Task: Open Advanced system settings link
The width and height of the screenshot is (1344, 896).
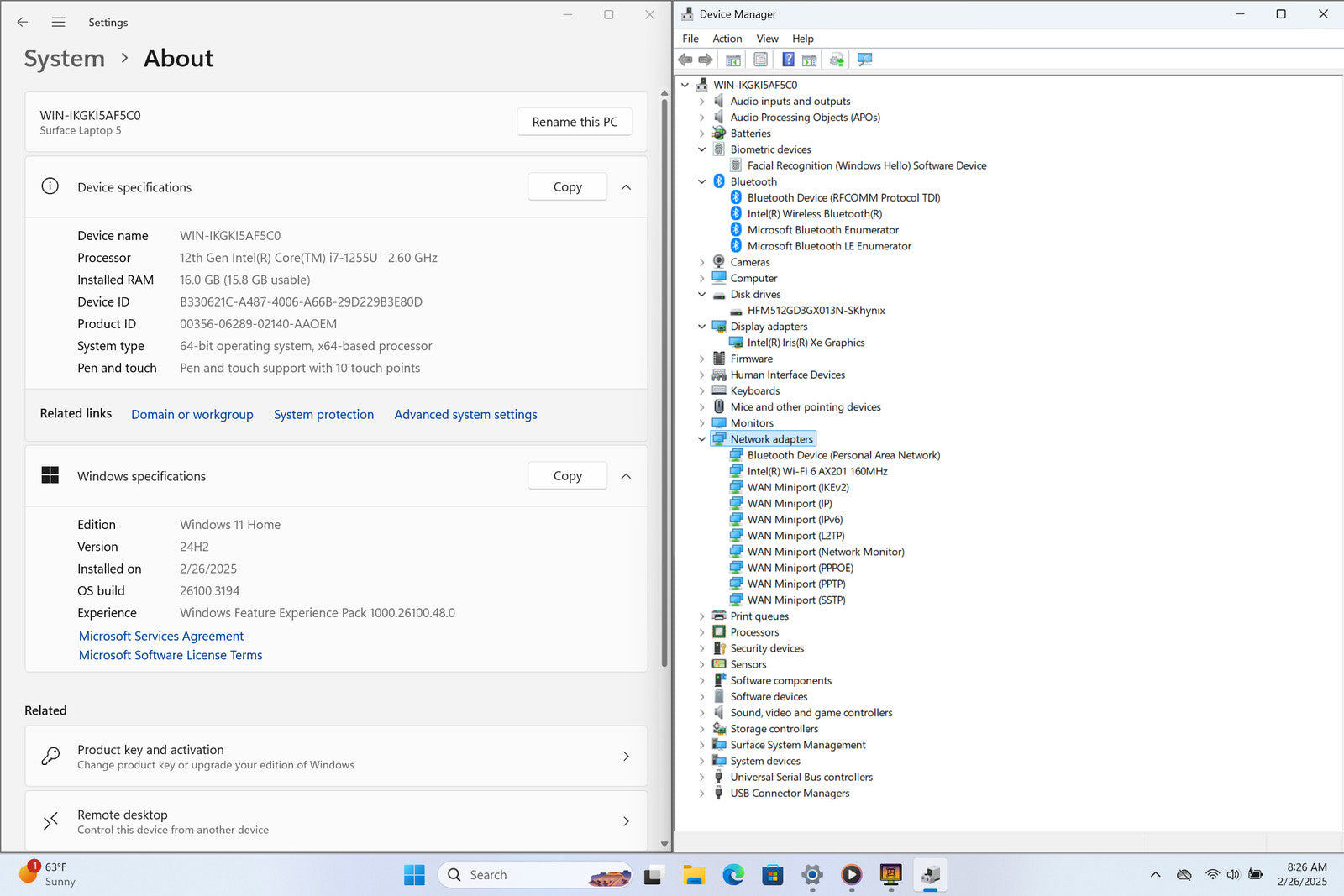Action: (x=465, y=414)
